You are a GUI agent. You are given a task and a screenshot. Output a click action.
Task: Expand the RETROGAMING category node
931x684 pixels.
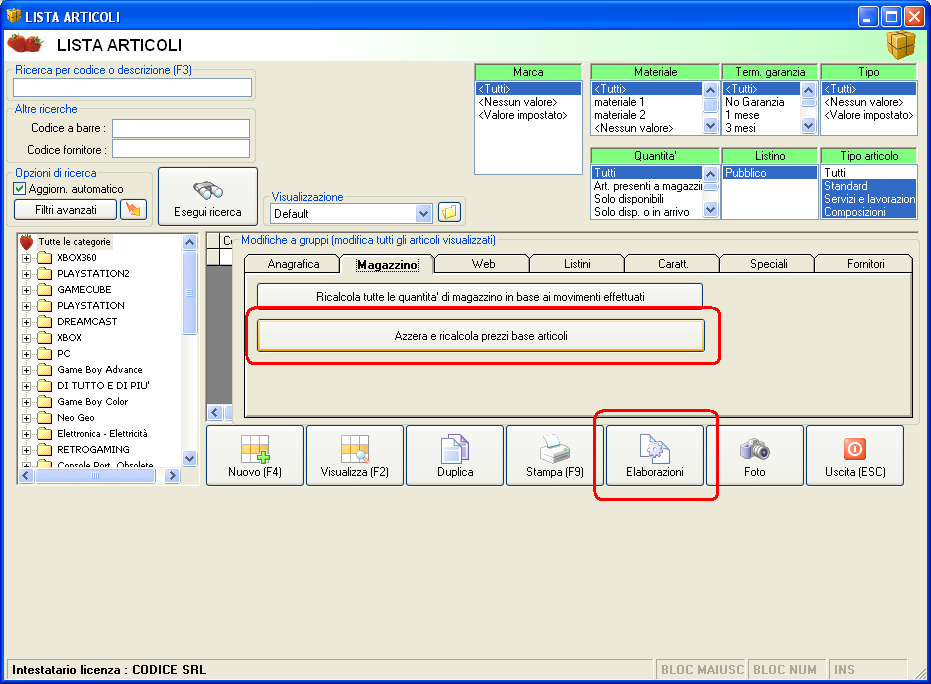pyautogui.click(x=26, y=451)
